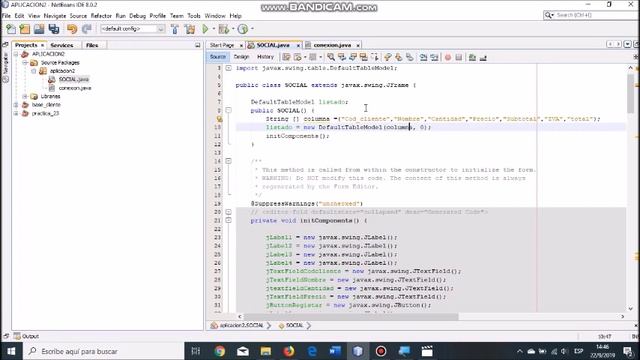Collapse the Source Packages node
The height and width of the screenshot is (360, 640).
[25, 62]
